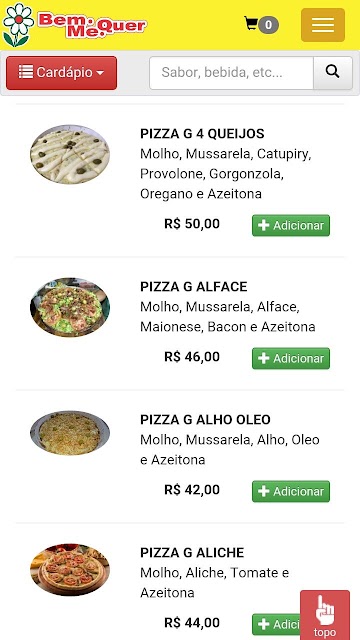This screenshot has width=360, height=640.
Task: Click the Bem-Me-Quer flower logo
Action: pos(74,25)
